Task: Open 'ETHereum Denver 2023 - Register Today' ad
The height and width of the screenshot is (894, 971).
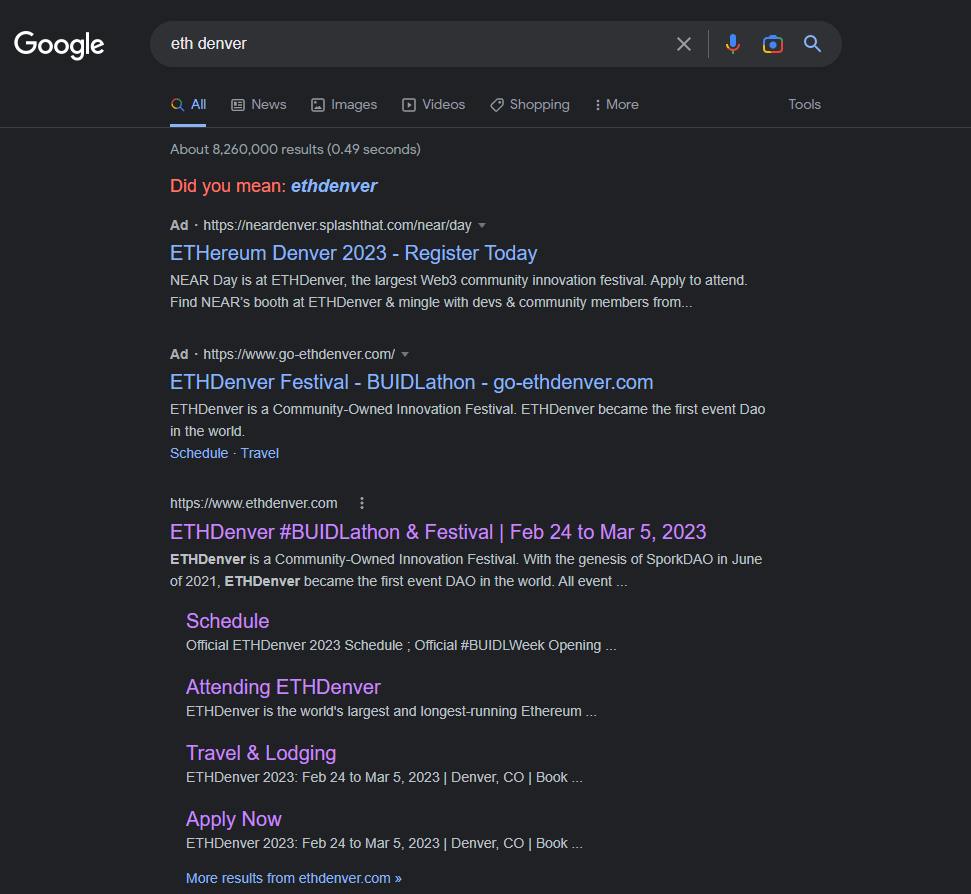Action: (353, 253)
